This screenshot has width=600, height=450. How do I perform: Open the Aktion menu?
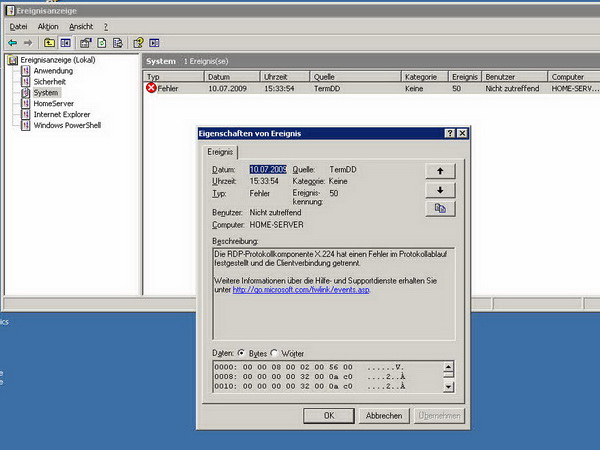(x=48, y=26)
